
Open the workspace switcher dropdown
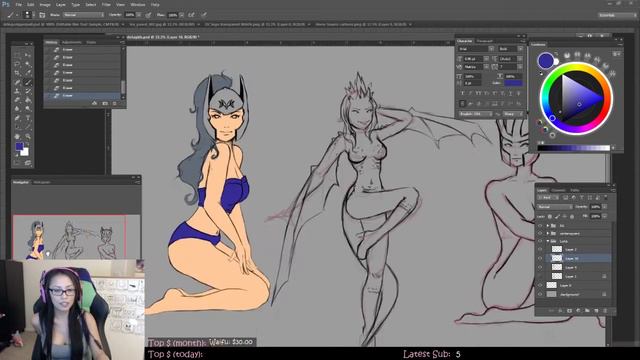pyautogui.click(x=618, y=15)
